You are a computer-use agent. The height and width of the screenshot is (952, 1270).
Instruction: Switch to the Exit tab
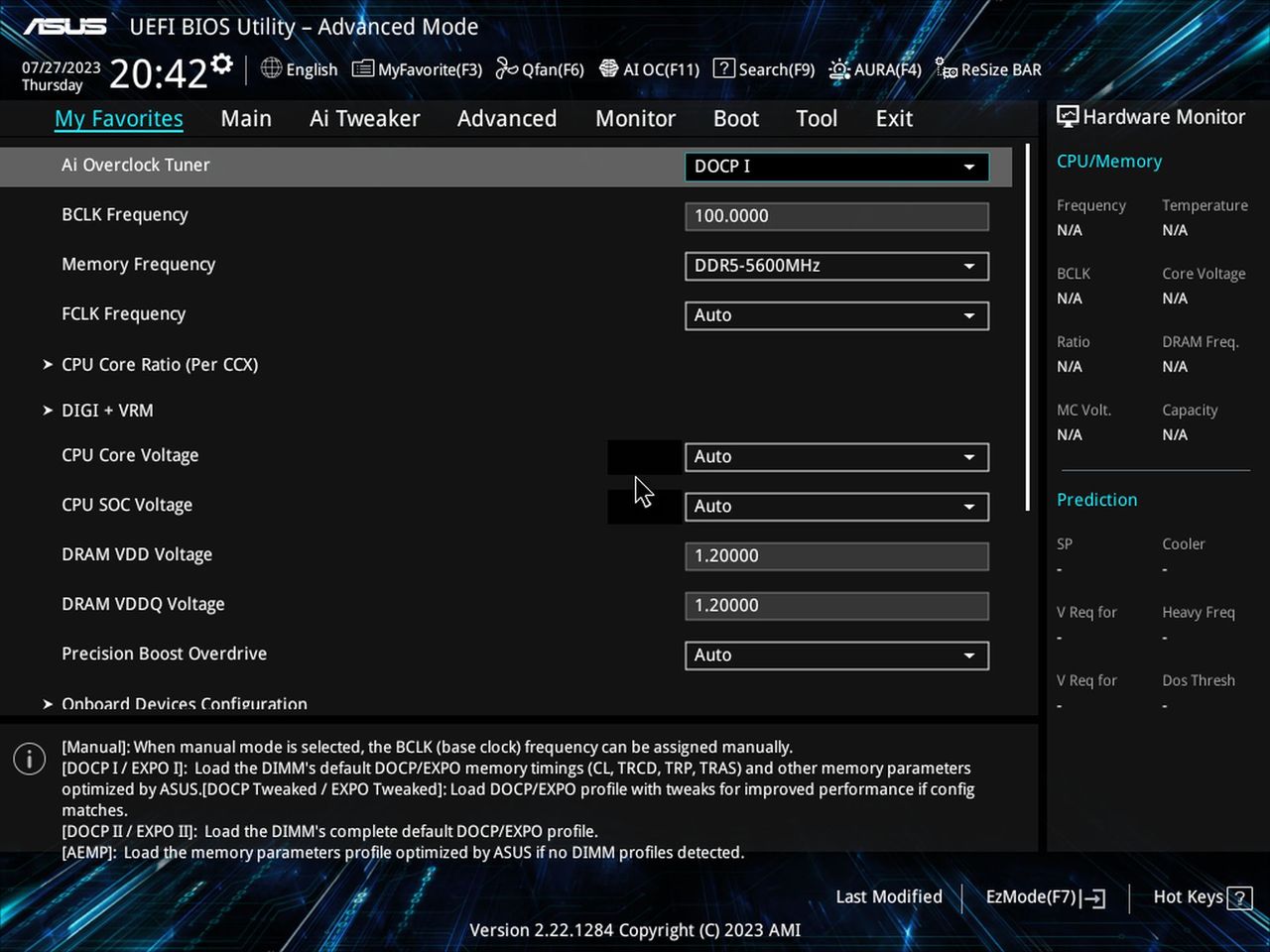894,119
